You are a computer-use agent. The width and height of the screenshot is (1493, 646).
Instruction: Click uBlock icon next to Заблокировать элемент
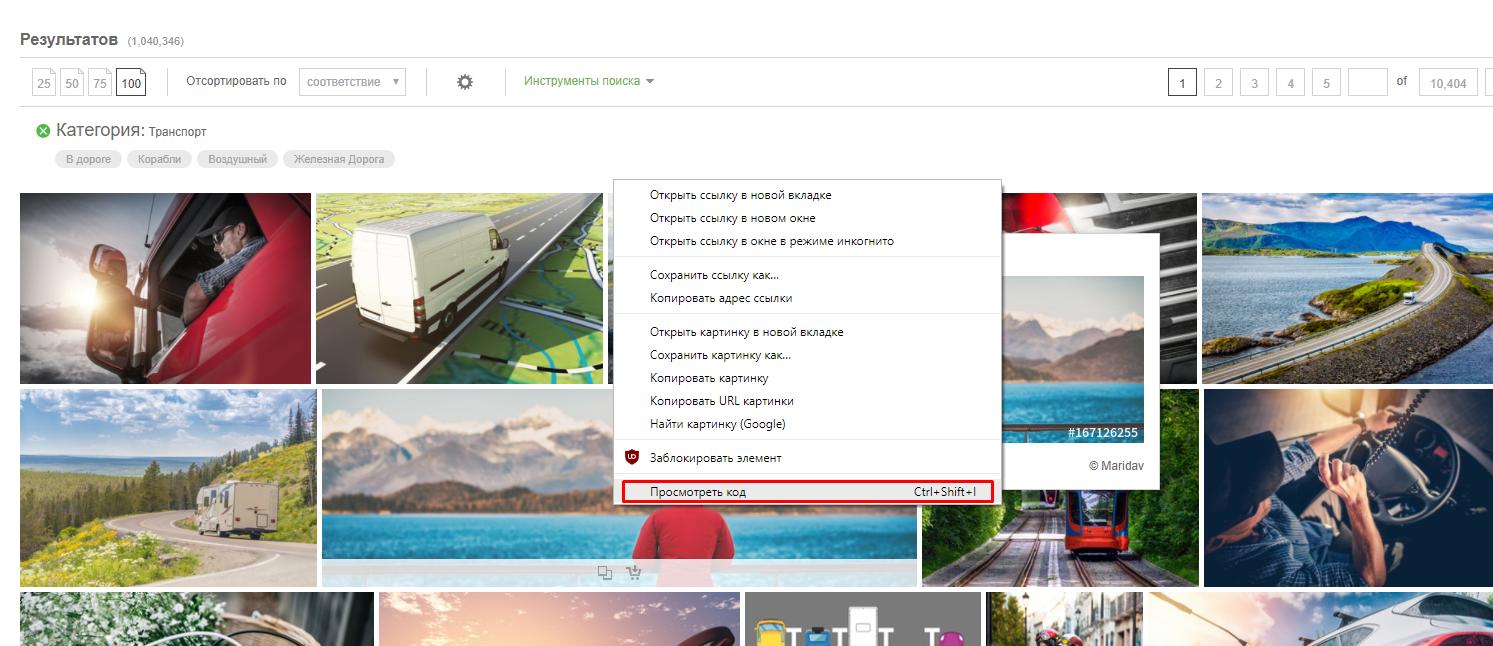click(x=632, y=457)
